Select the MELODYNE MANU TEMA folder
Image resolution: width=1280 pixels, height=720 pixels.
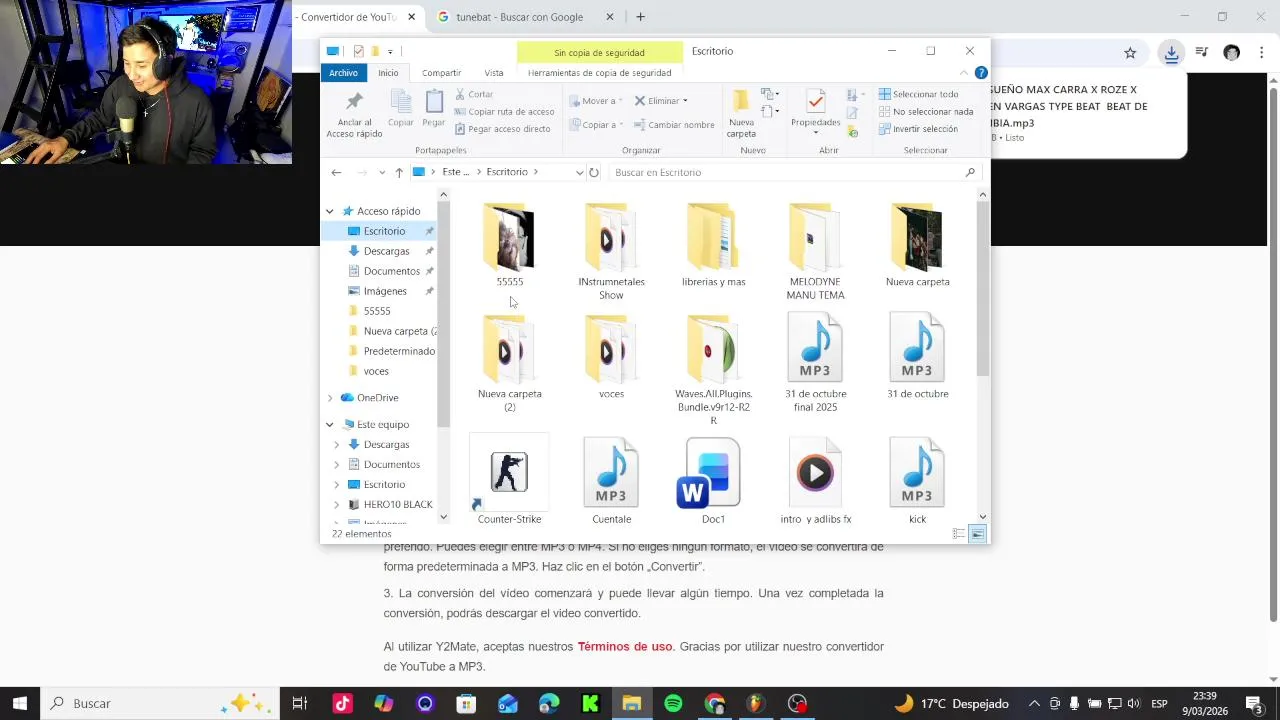tap(815, 251)
